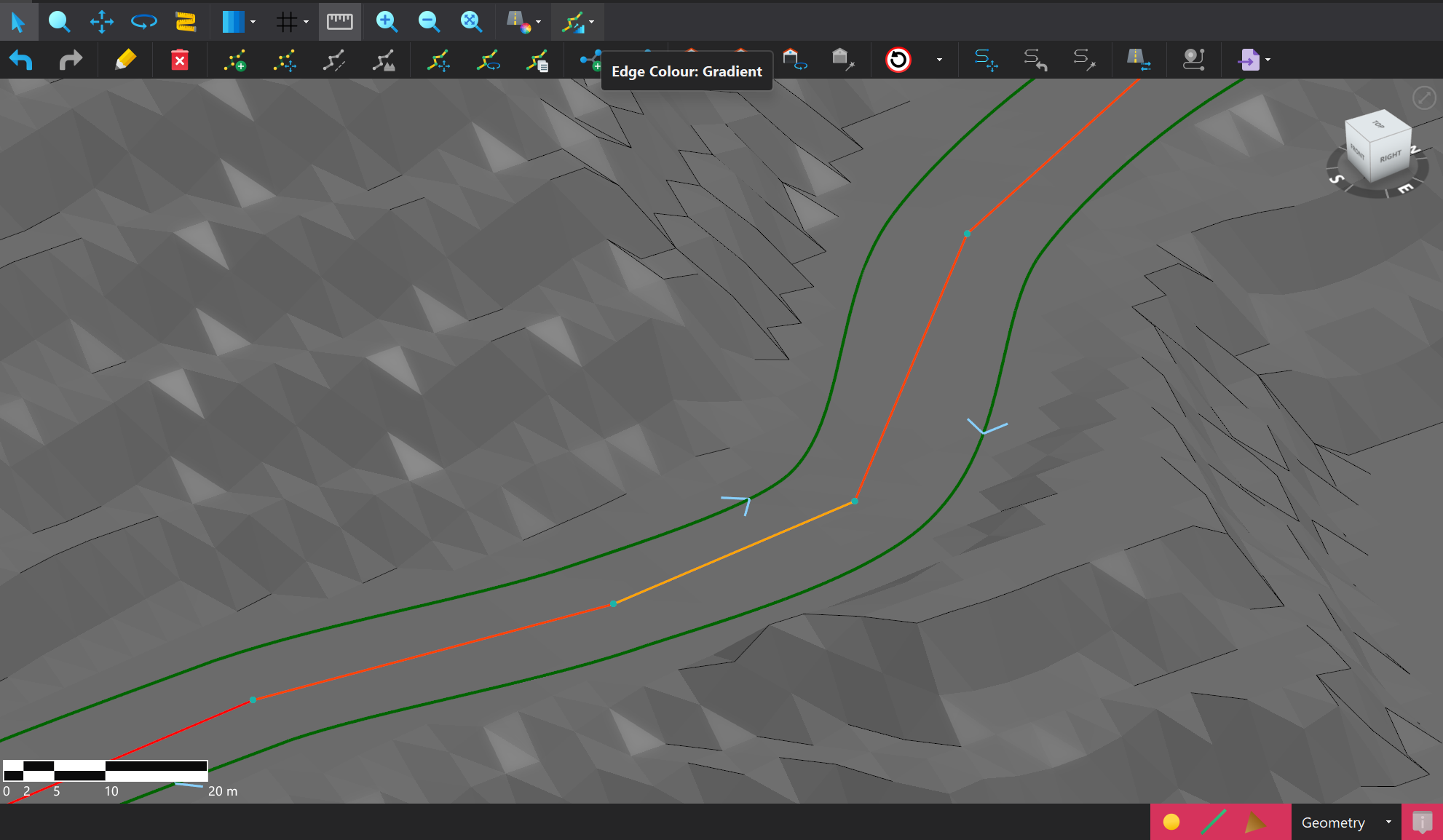Click the yellow pencil edit icon
The height and width of the screenshot is (840, 1443).
tap(125, 60)
